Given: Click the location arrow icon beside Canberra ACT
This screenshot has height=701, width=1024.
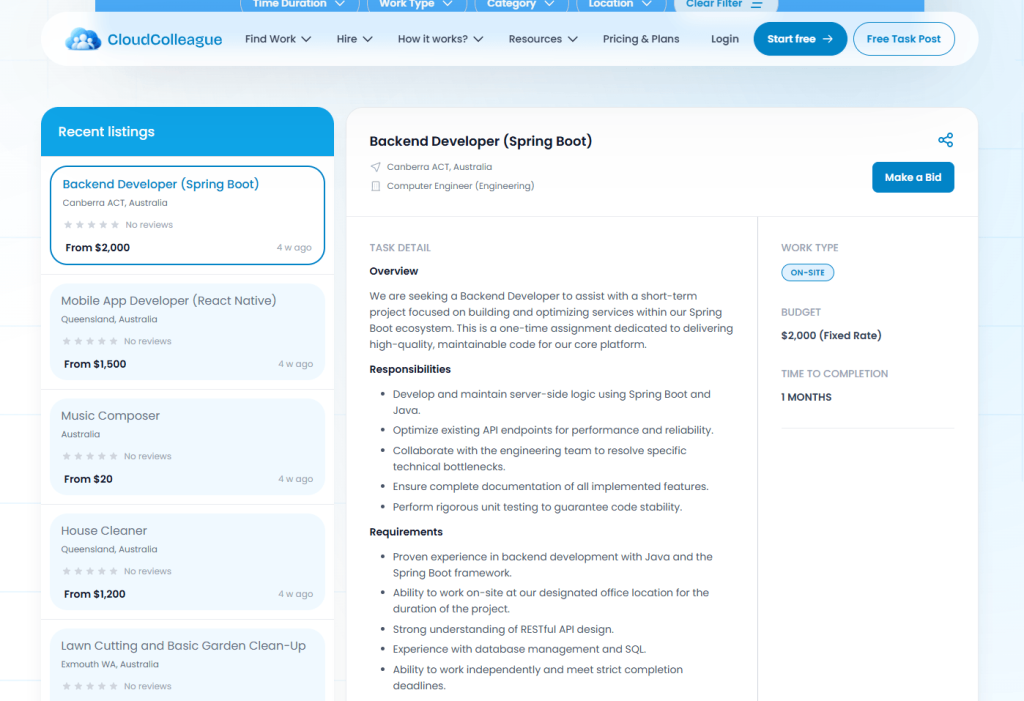Looking at the screenshot, I should click(376, 167).
